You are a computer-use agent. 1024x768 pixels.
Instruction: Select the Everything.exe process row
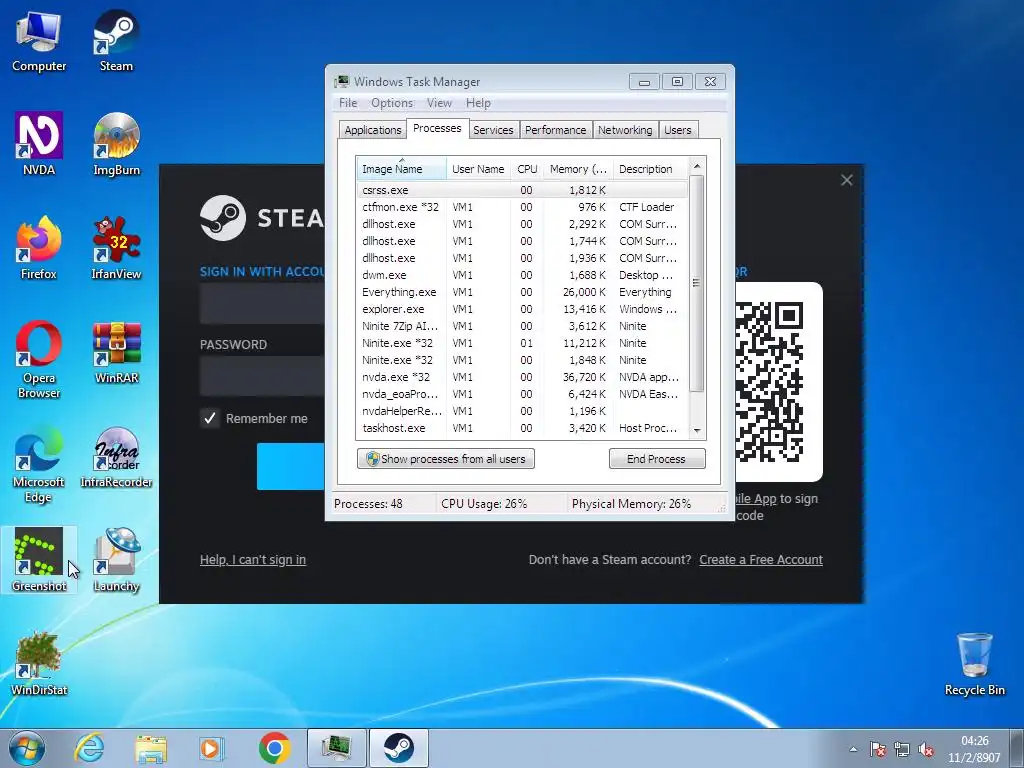[x=522, y=292]
